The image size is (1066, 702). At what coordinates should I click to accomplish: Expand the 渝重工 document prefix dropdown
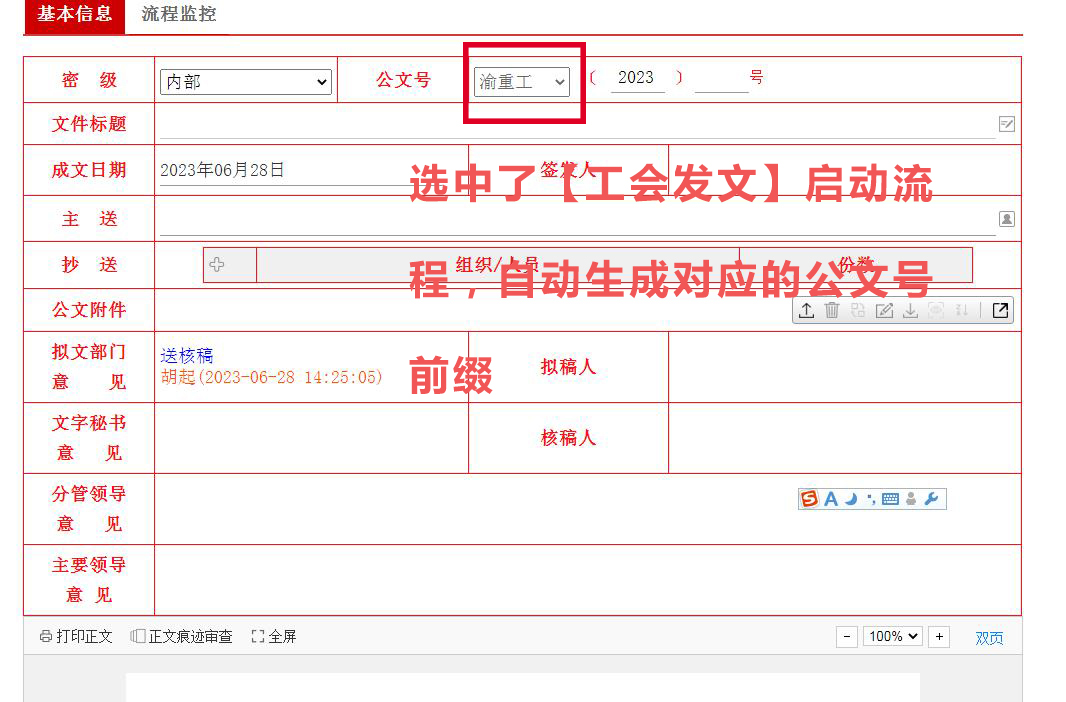(521, 82)
